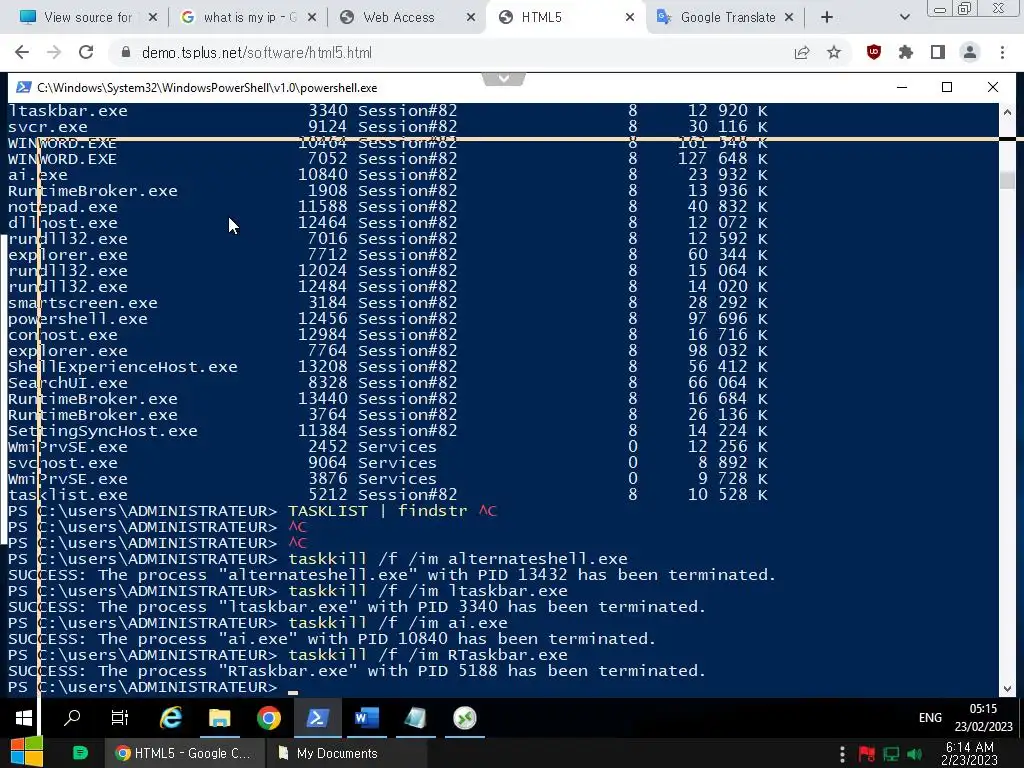The height and width of the screenshot is (768, 1024).
Task: Reload the current page
Action: [x=86, y=52]
